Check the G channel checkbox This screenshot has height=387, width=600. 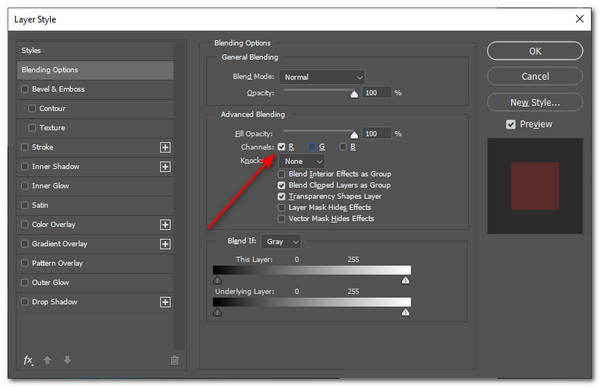[312, 147]
